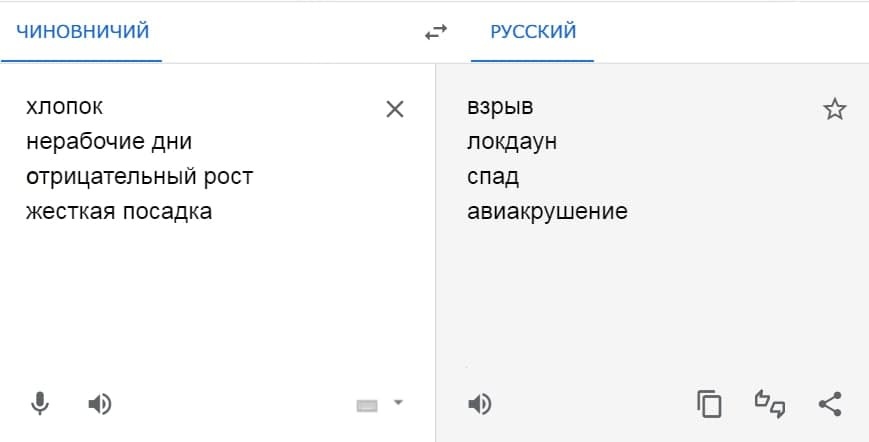This screenshot has height=442, width=869.
Task: Open the on-screen keyboard icon
Action: 368,405
